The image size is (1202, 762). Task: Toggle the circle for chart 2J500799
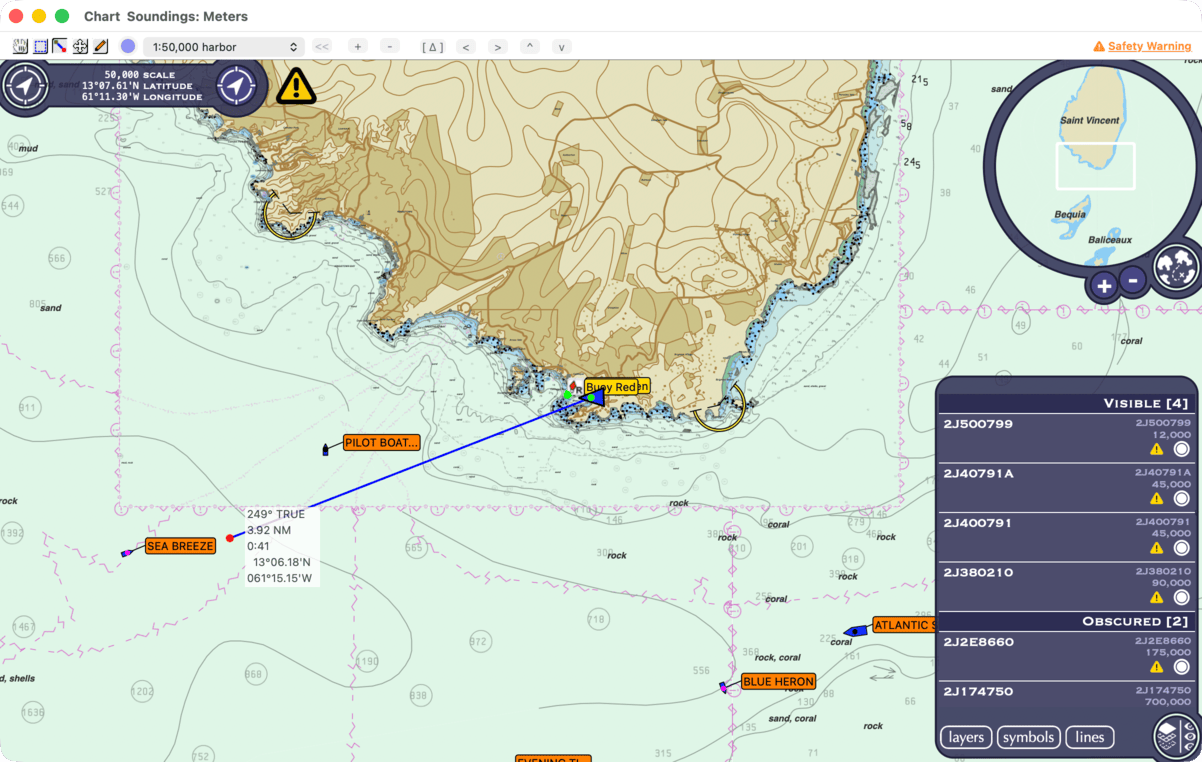pyautogui.click(x=1181, y=449)
